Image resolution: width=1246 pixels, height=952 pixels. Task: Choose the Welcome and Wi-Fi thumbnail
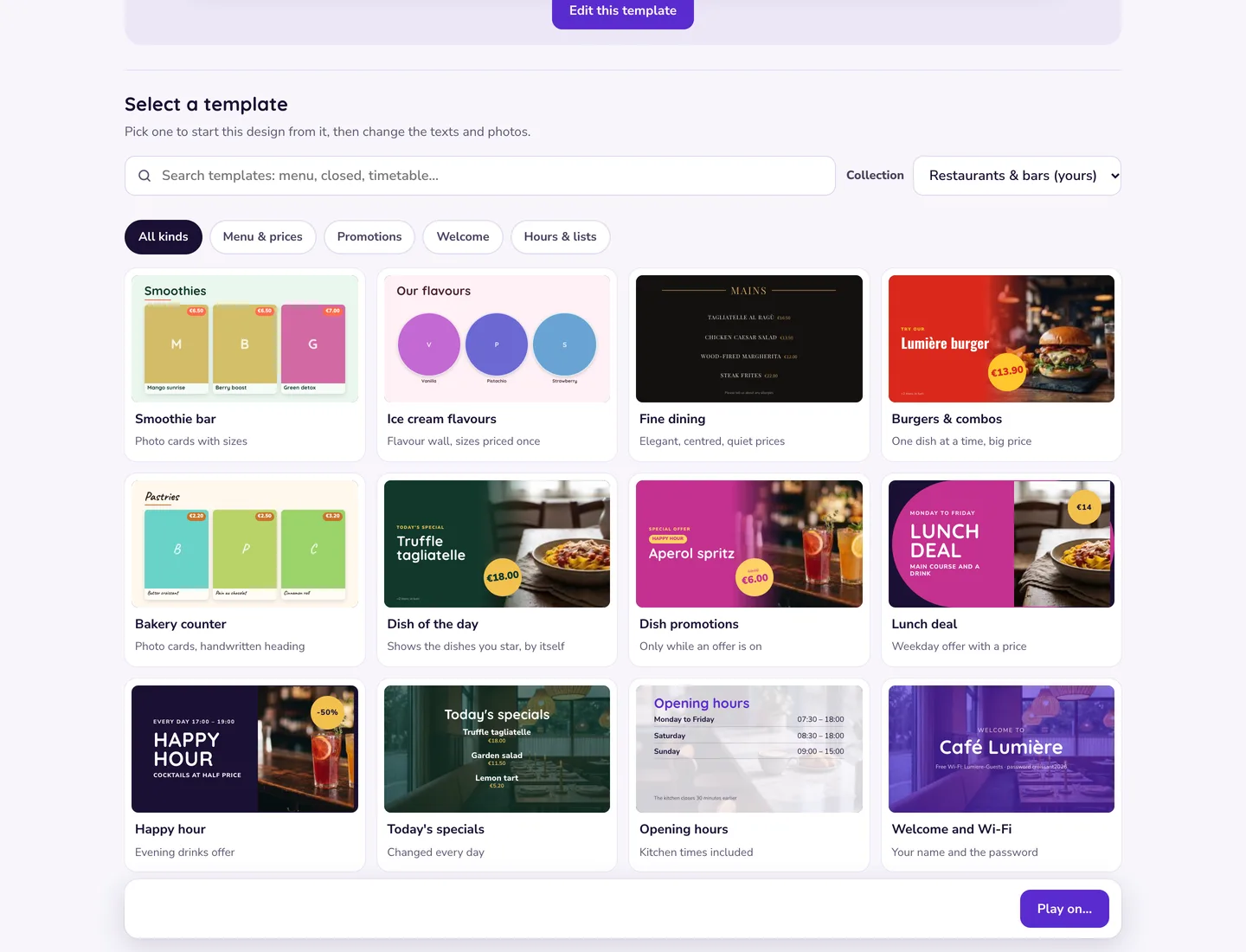[1001, 749]
